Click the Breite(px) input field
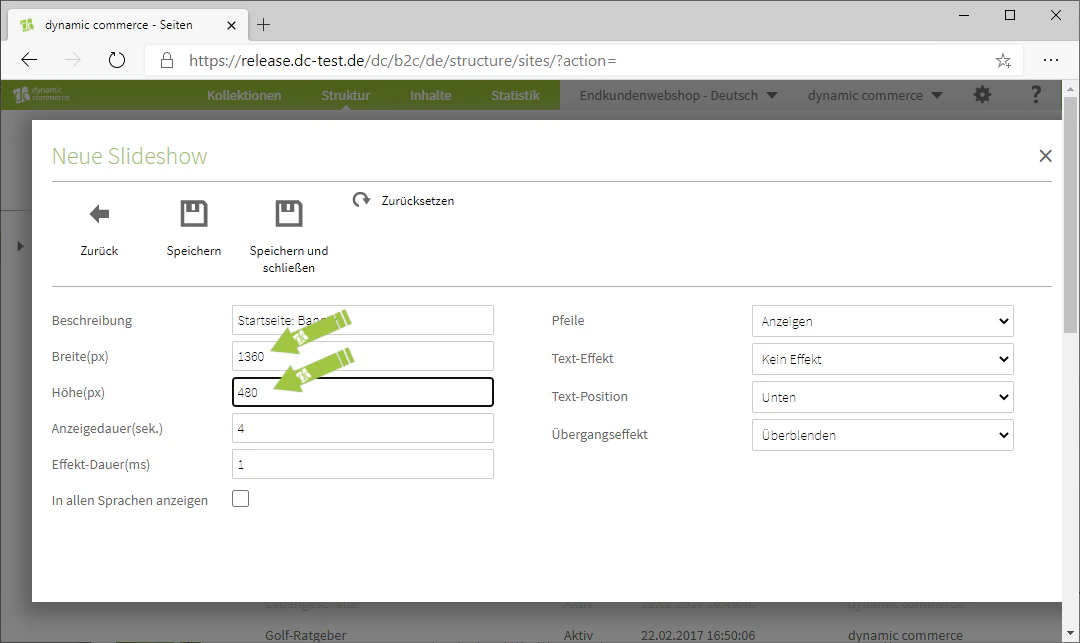Viewport: 1080px width, 643px height. pyautogui.click(x=363, y=356)
